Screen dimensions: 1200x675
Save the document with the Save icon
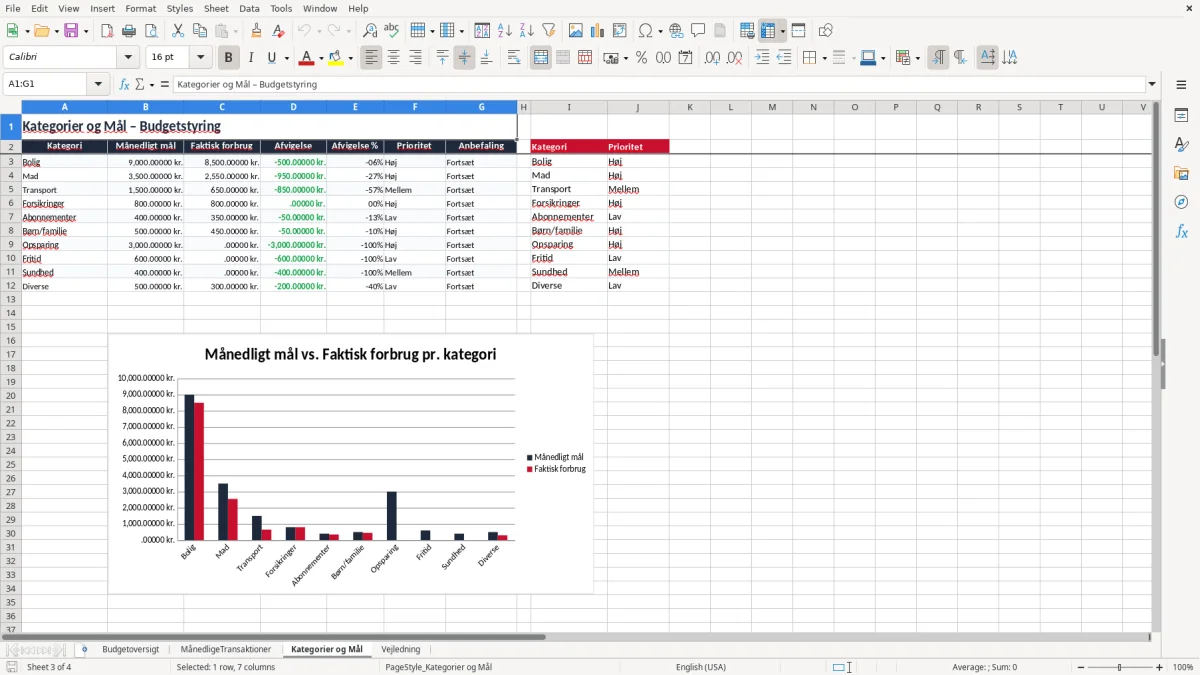71,31
